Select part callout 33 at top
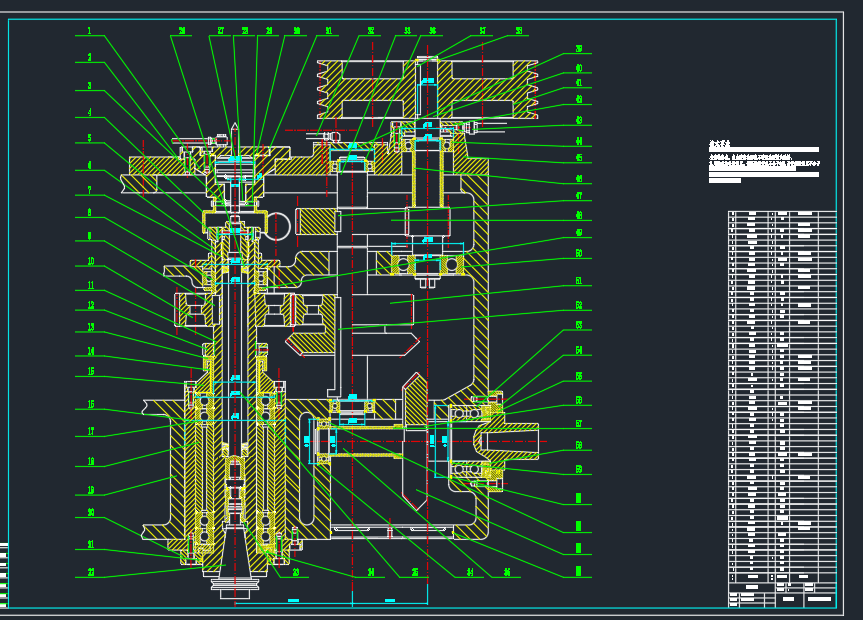This screenshot has width=863, height=620. (x=407, y=31)
